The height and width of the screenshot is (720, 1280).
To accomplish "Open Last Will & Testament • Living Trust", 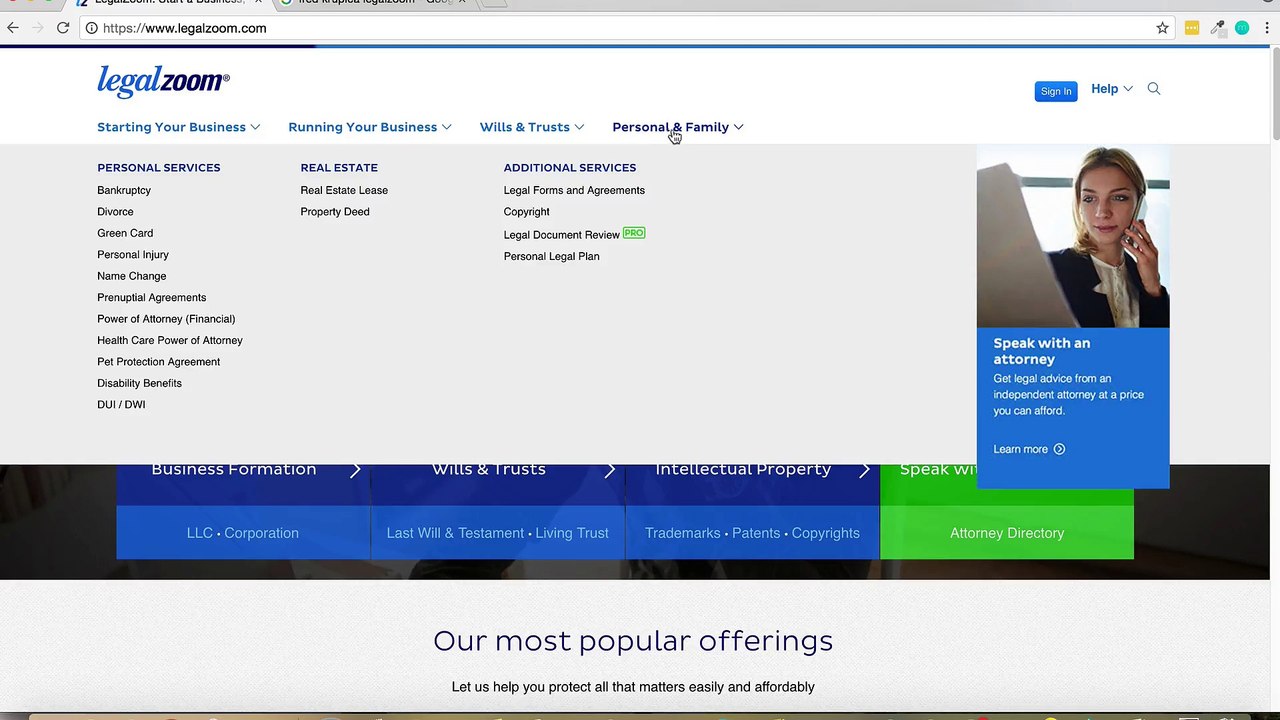I will 498,533.
